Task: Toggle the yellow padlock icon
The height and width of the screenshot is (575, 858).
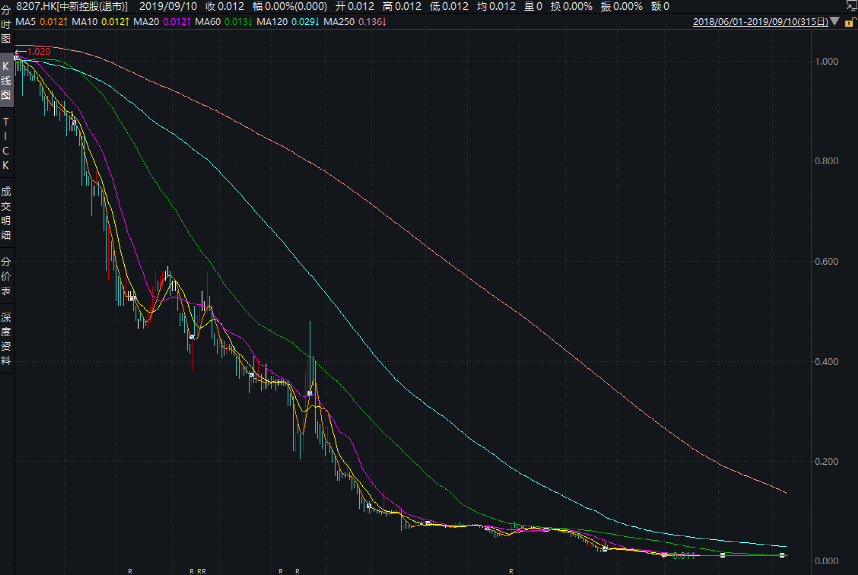Action: pos(850,22)
